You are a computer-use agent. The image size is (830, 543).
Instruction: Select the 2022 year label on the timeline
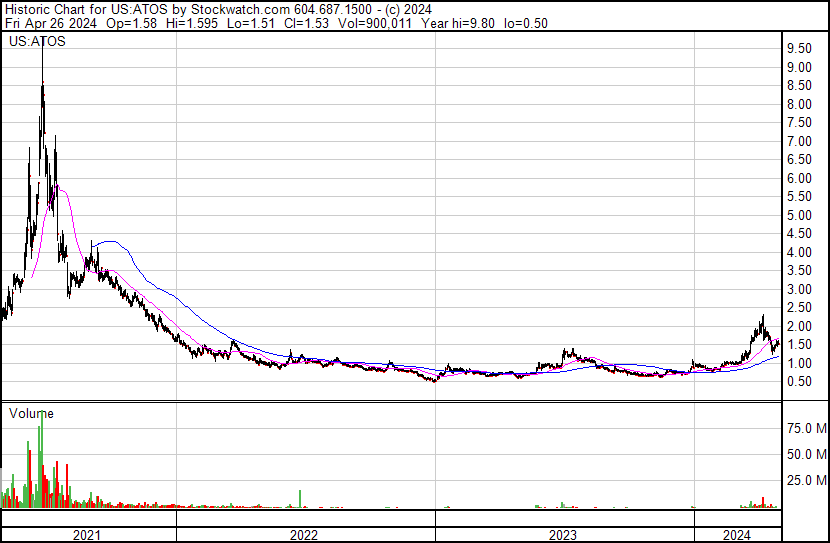[x=304, y=535]
